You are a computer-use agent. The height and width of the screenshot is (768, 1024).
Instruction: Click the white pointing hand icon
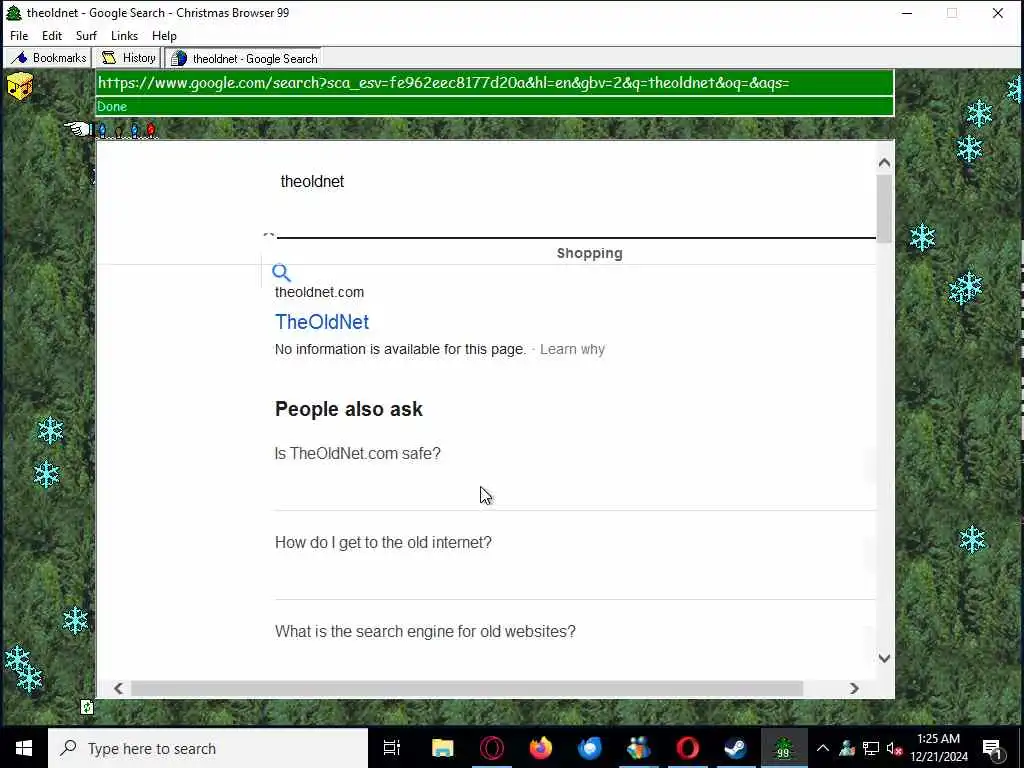point(78,129)
